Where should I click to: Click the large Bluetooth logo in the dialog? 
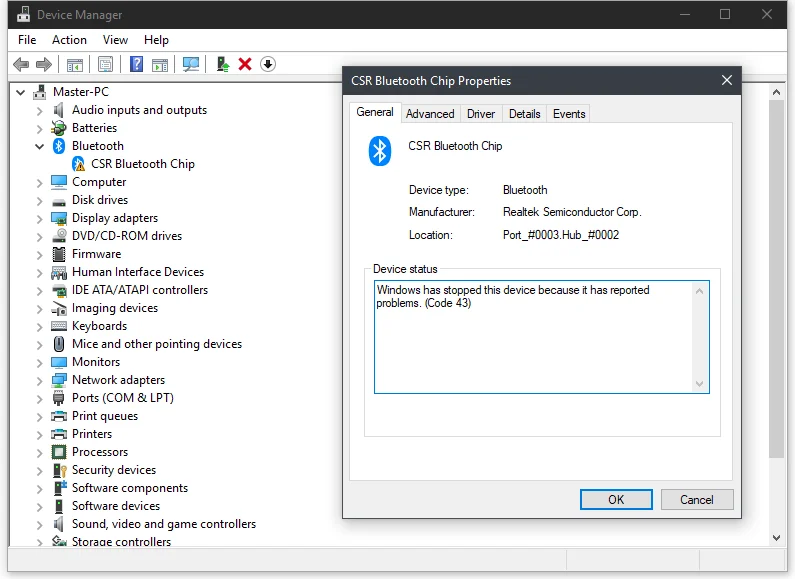380,151
